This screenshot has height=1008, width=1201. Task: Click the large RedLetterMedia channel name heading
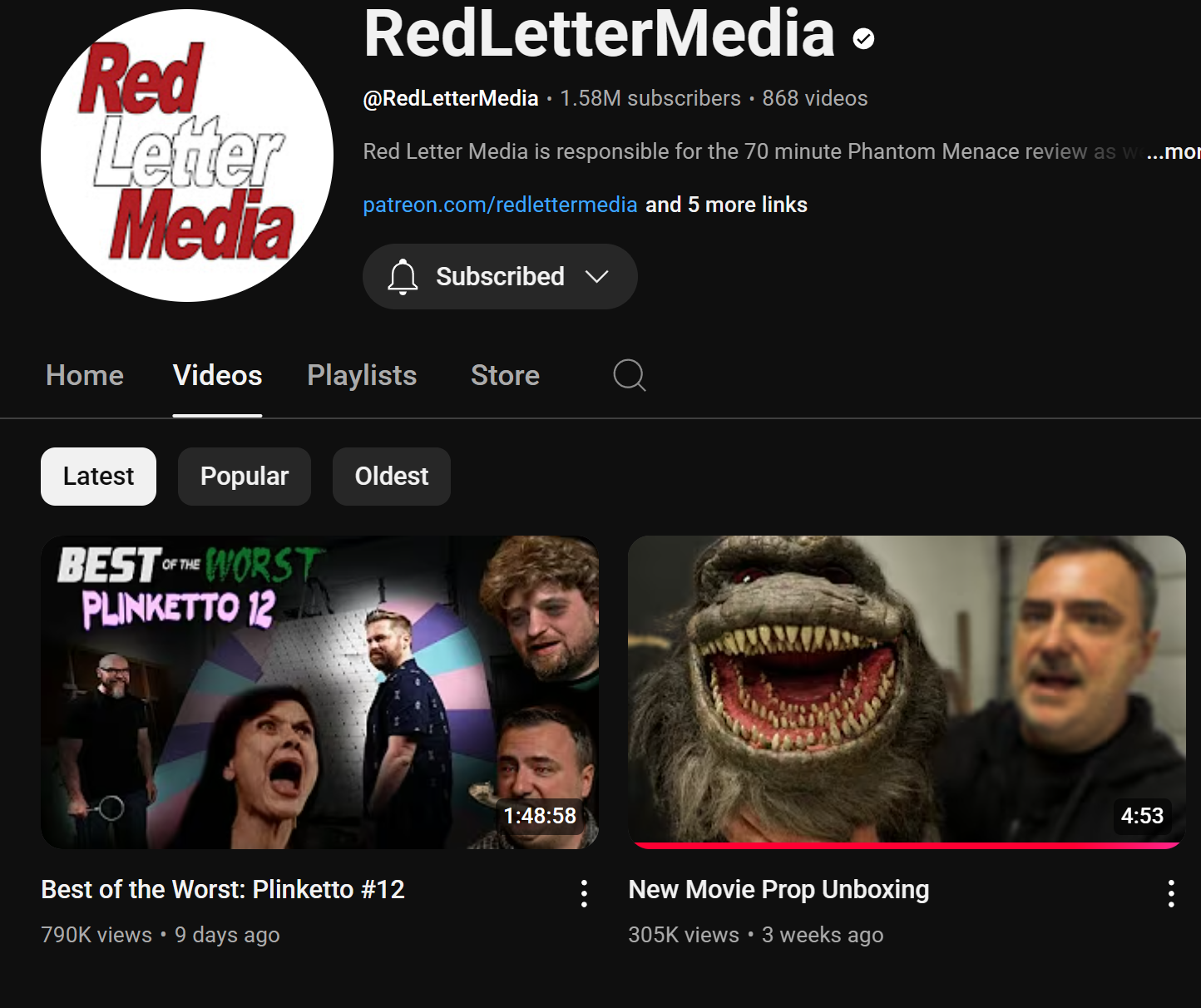[x=599, y=33]
